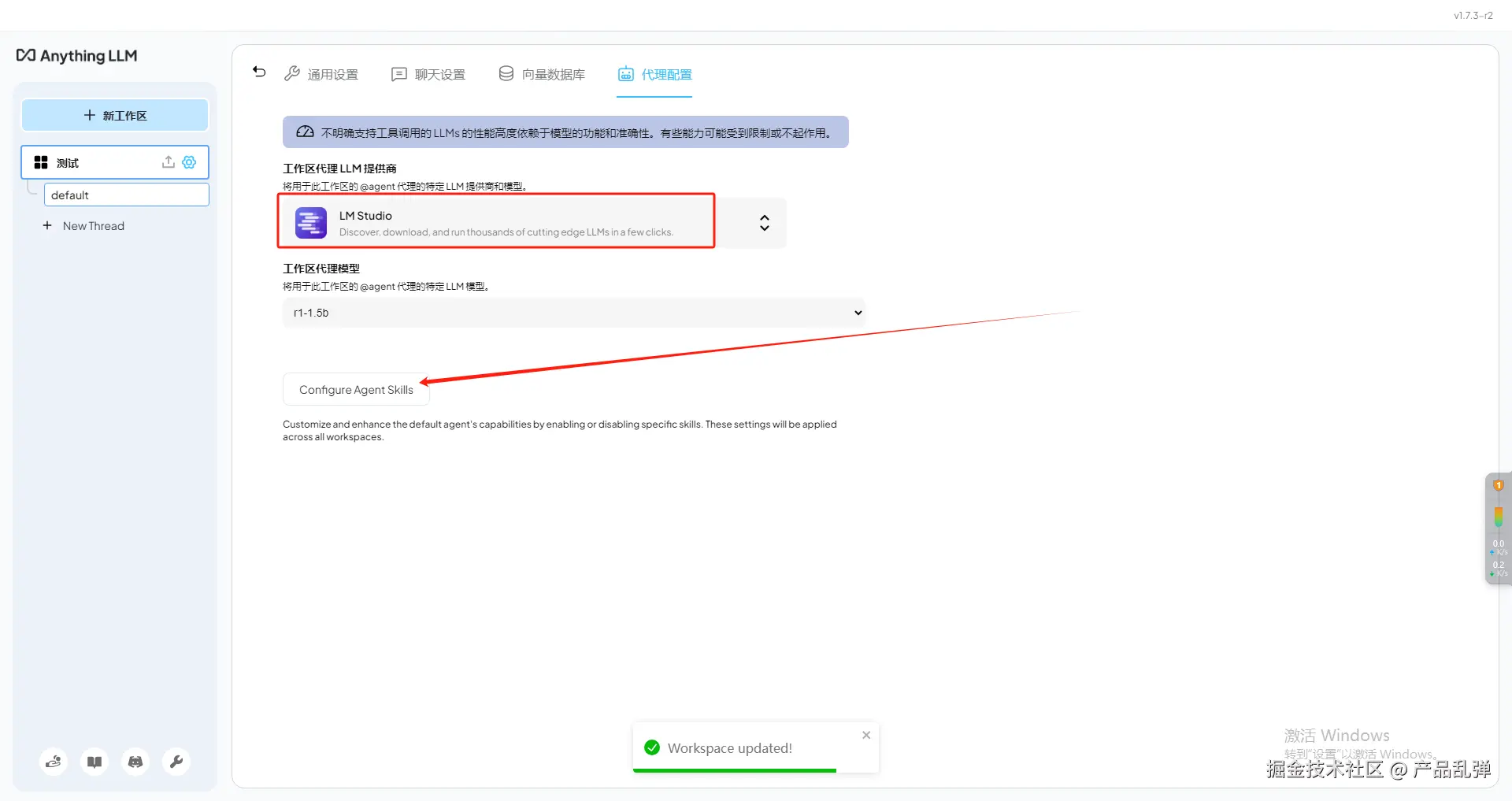Click the back arrow icon

coord(259,72)
